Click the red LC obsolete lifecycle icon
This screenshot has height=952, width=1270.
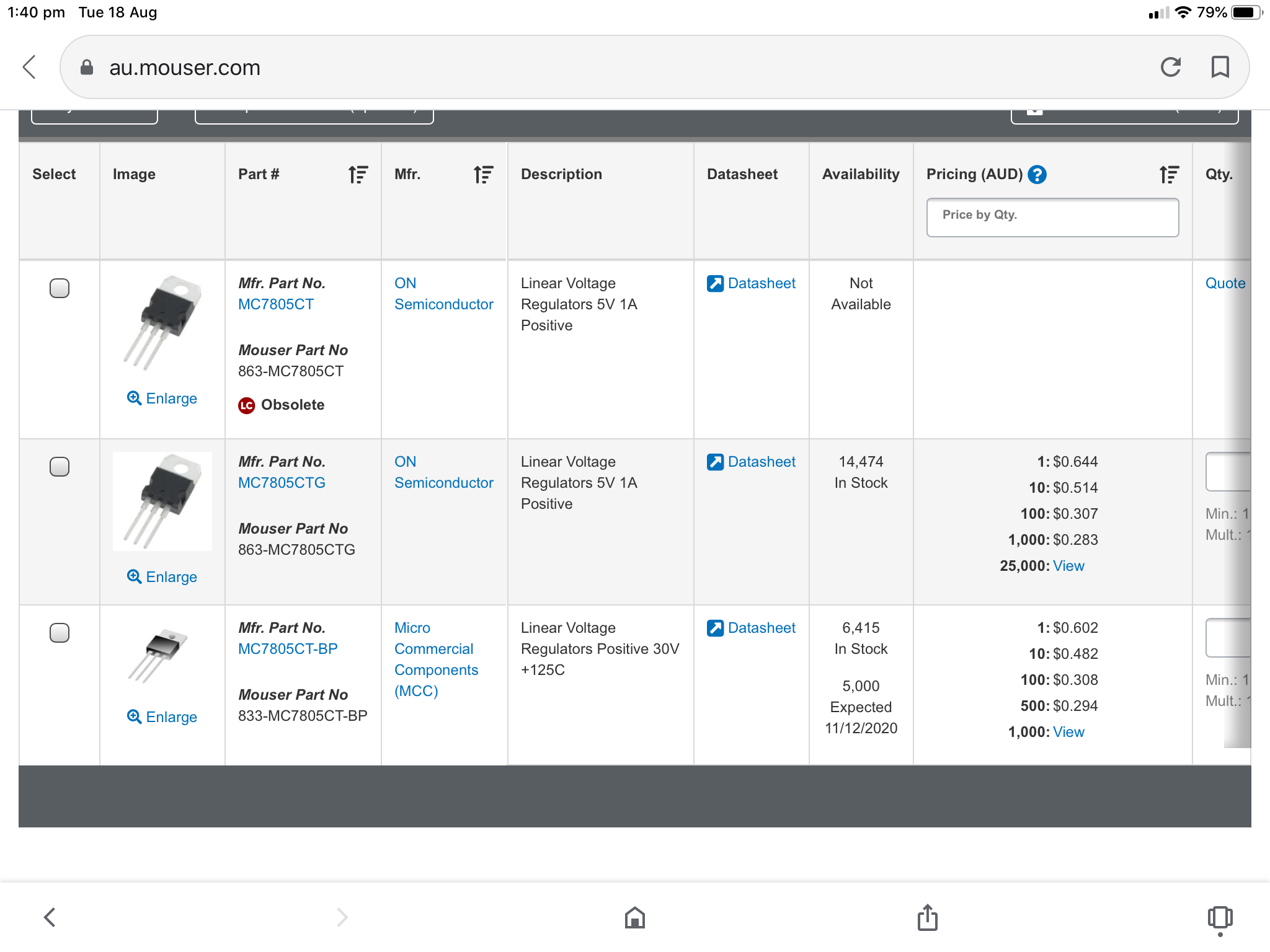(x=247, y=405)
